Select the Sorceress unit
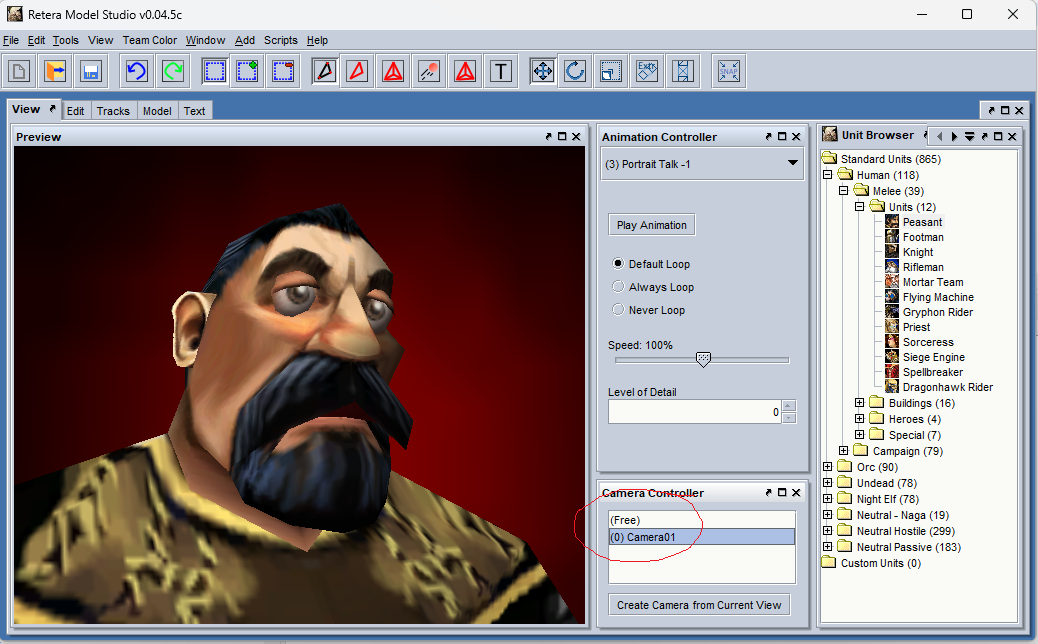The width and height of the screenshot is (1038, 644). (928, 342)
